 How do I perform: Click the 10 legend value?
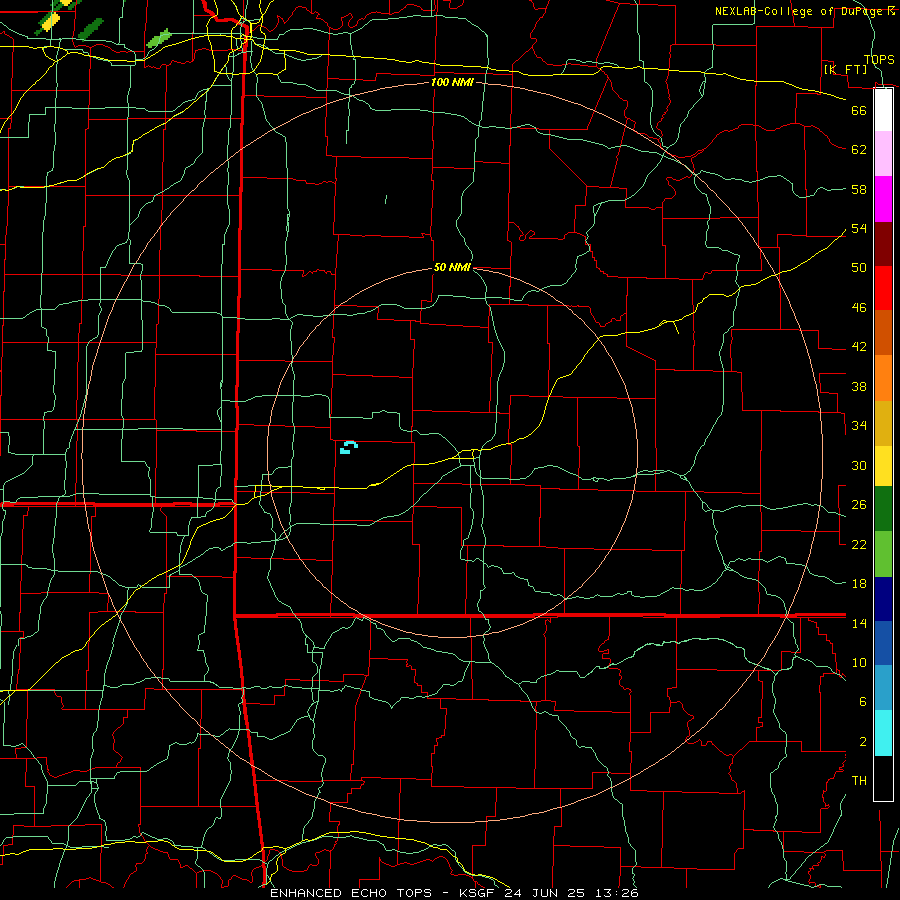click(x=859, y=662)
